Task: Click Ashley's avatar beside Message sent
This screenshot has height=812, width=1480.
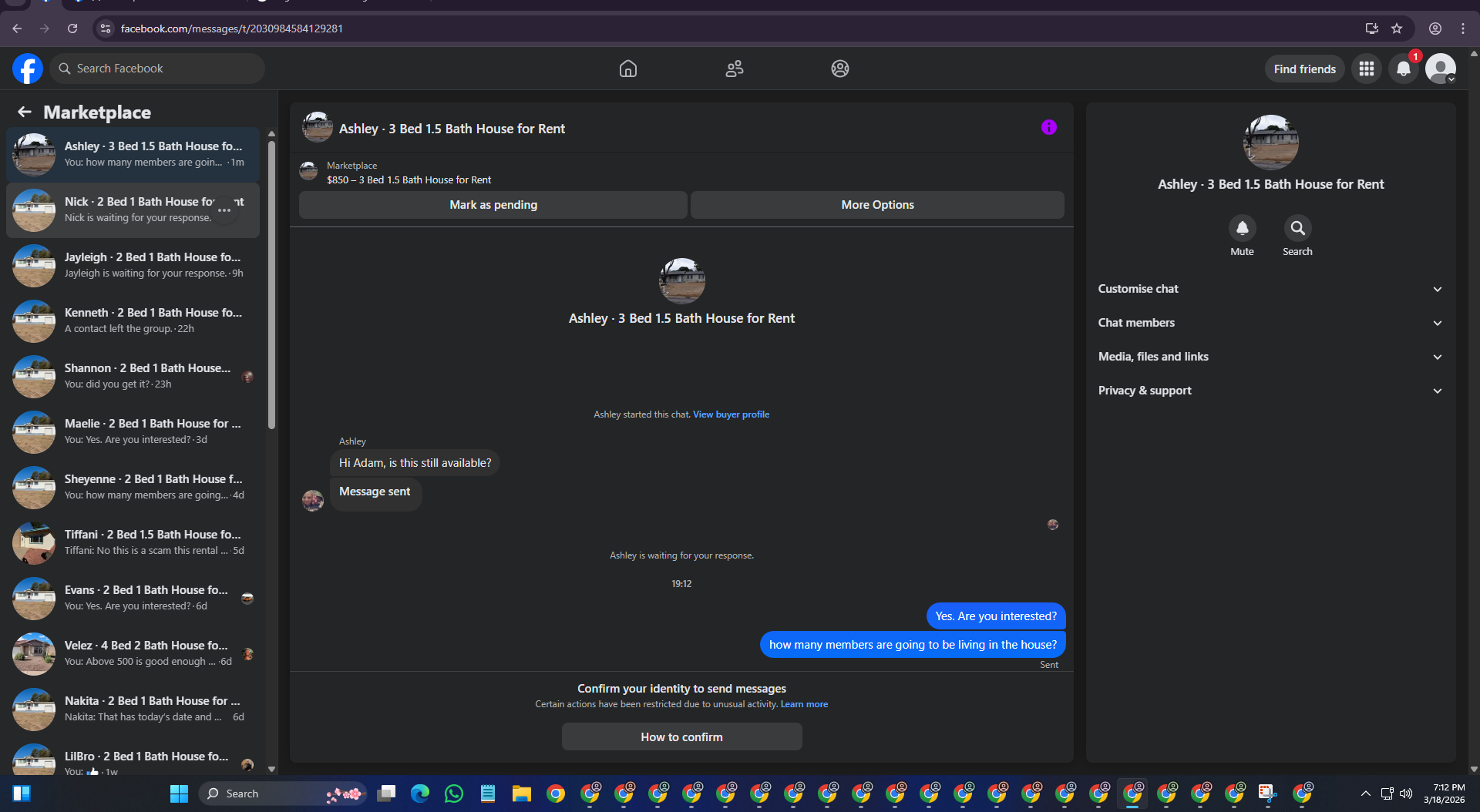Action: click(x=313, y=501)
